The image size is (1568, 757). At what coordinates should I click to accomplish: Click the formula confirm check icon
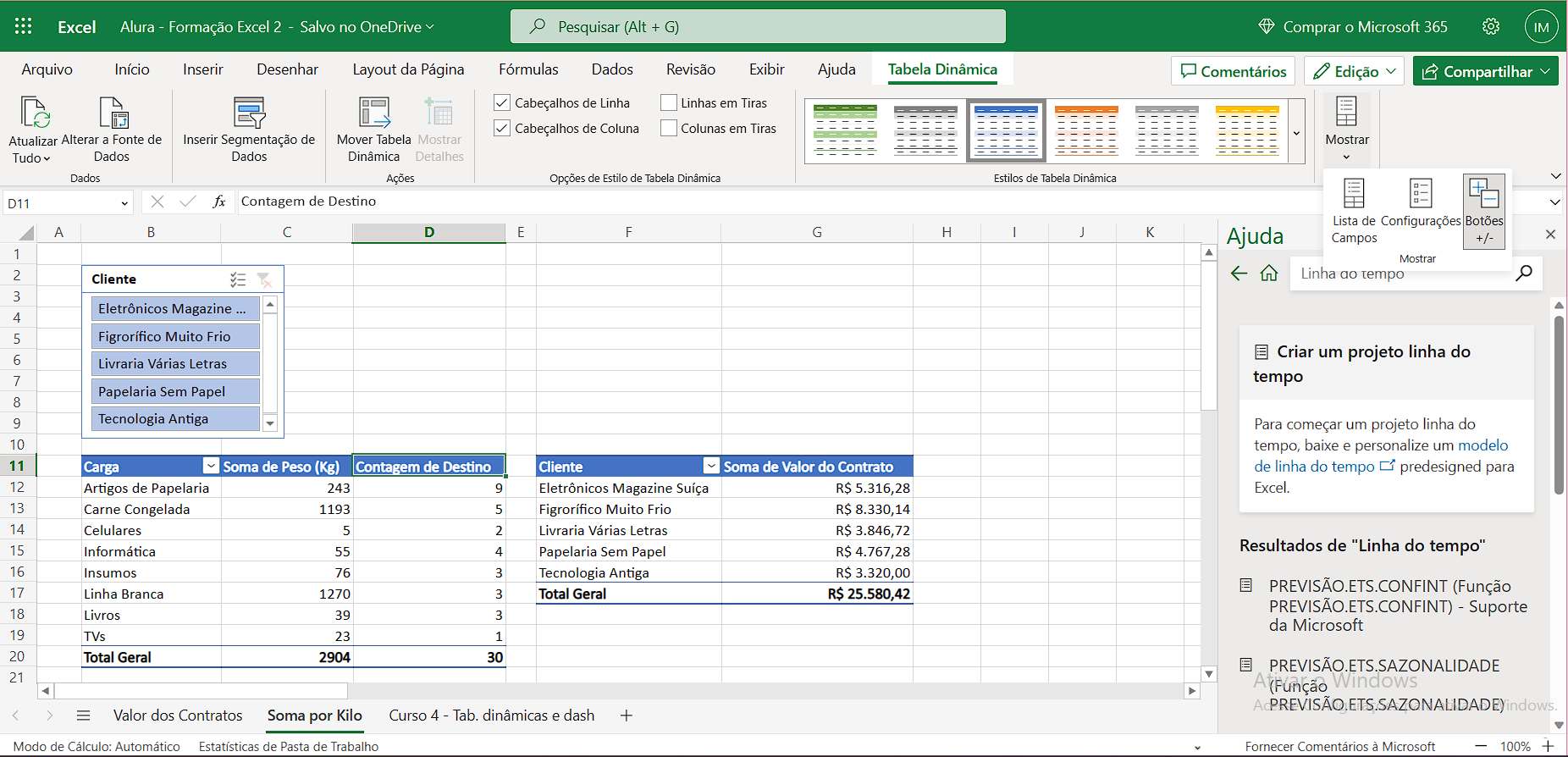click(x=188, y=202)
